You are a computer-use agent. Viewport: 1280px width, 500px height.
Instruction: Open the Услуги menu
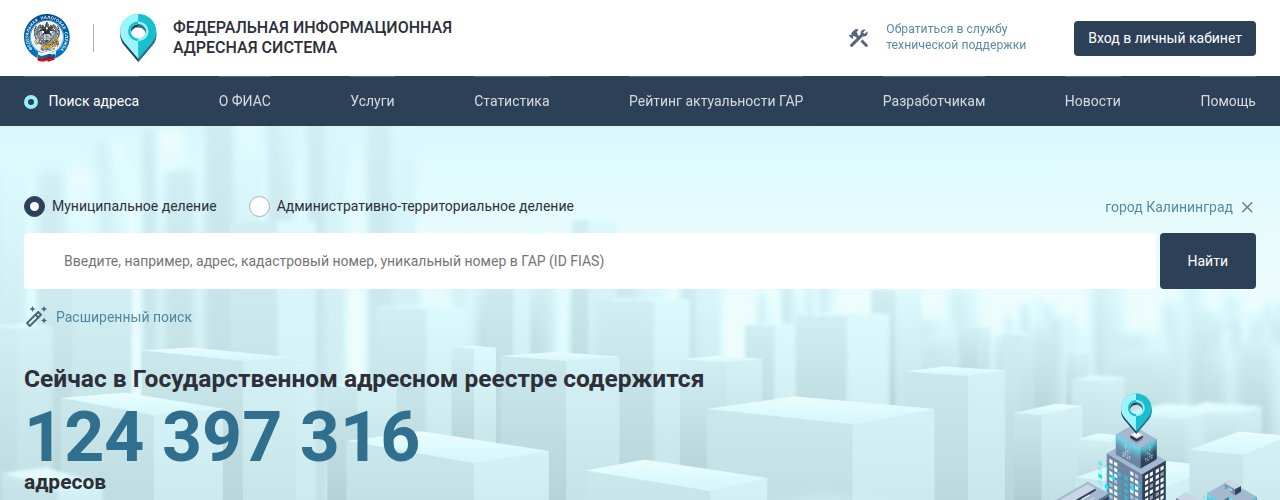point(372,101)
